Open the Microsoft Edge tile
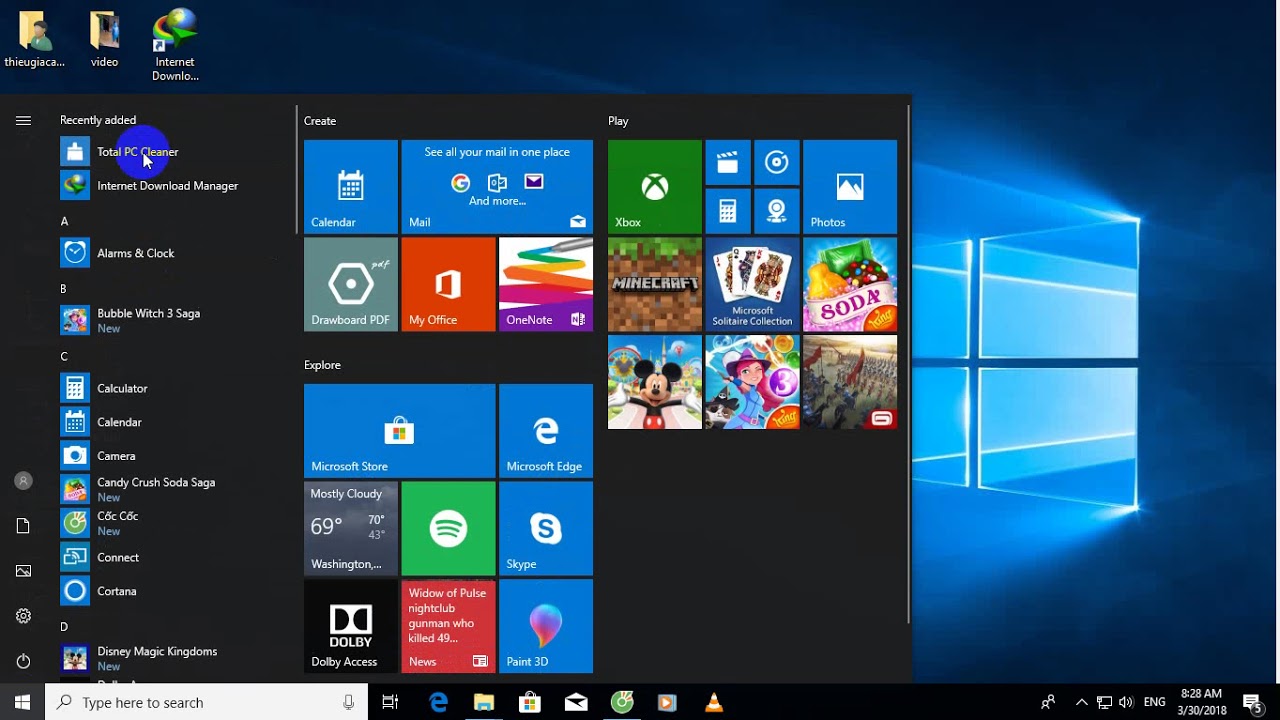Image resolution: width=1280 pixels, height=720 pixels. (546, 431)
